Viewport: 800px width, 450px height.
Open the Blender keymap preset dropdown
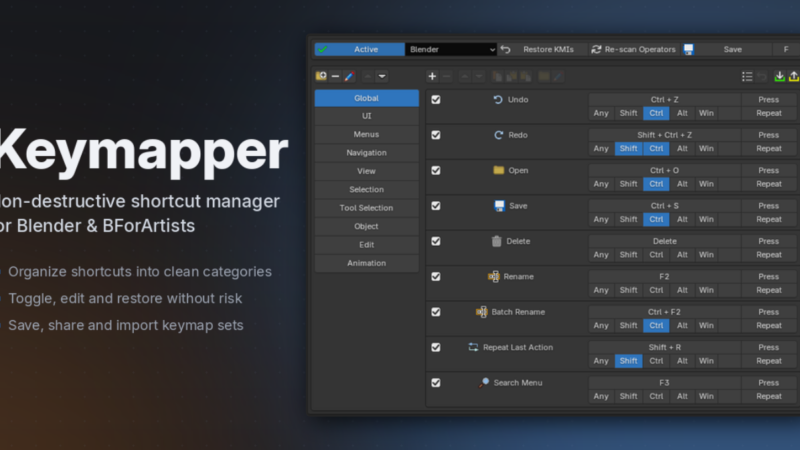pyautogui.click(x=451, y=49)
